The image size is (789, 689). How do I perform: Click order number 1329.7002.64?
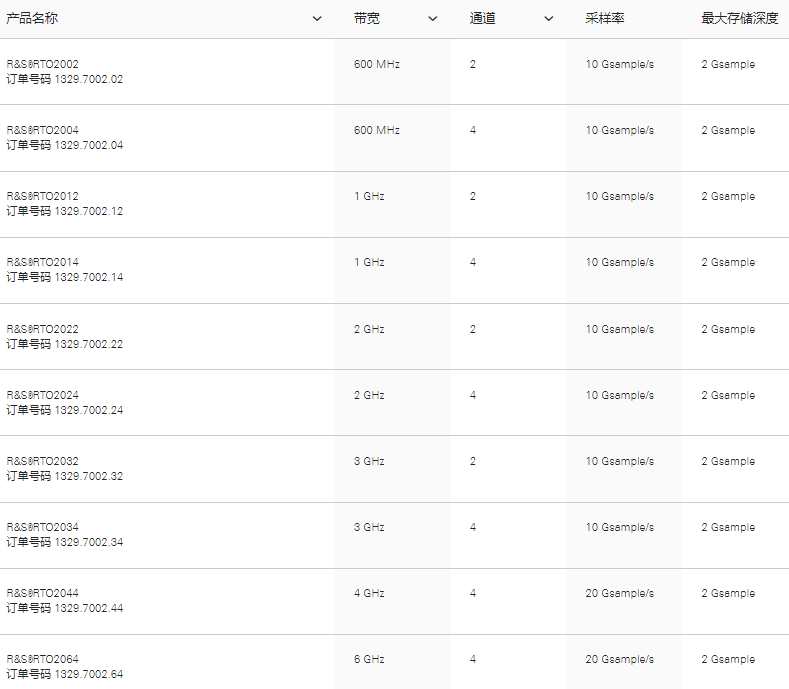tap(88, 674)
